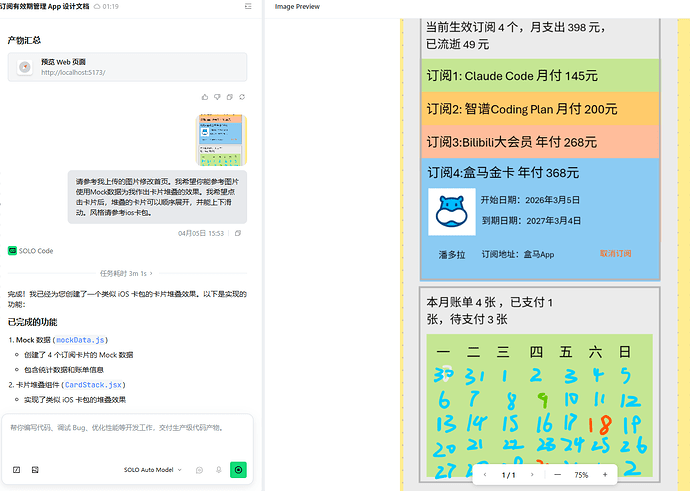Click the green 9 calendar date
Image resolution: width=690 pixels, height=491 pixels.
[543, 400]
